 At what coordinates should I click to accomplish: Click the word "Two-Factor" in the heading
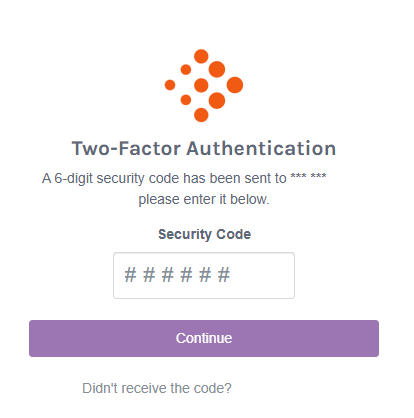(x=126, y=148)
